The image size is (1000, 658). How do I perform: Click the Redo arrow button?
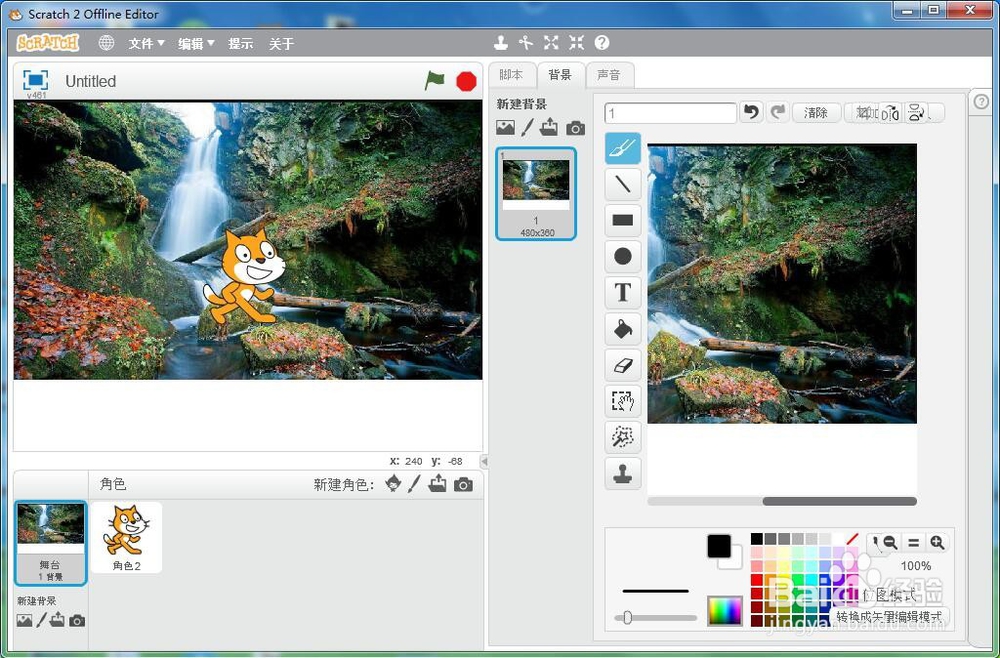[x=777, y=112]
